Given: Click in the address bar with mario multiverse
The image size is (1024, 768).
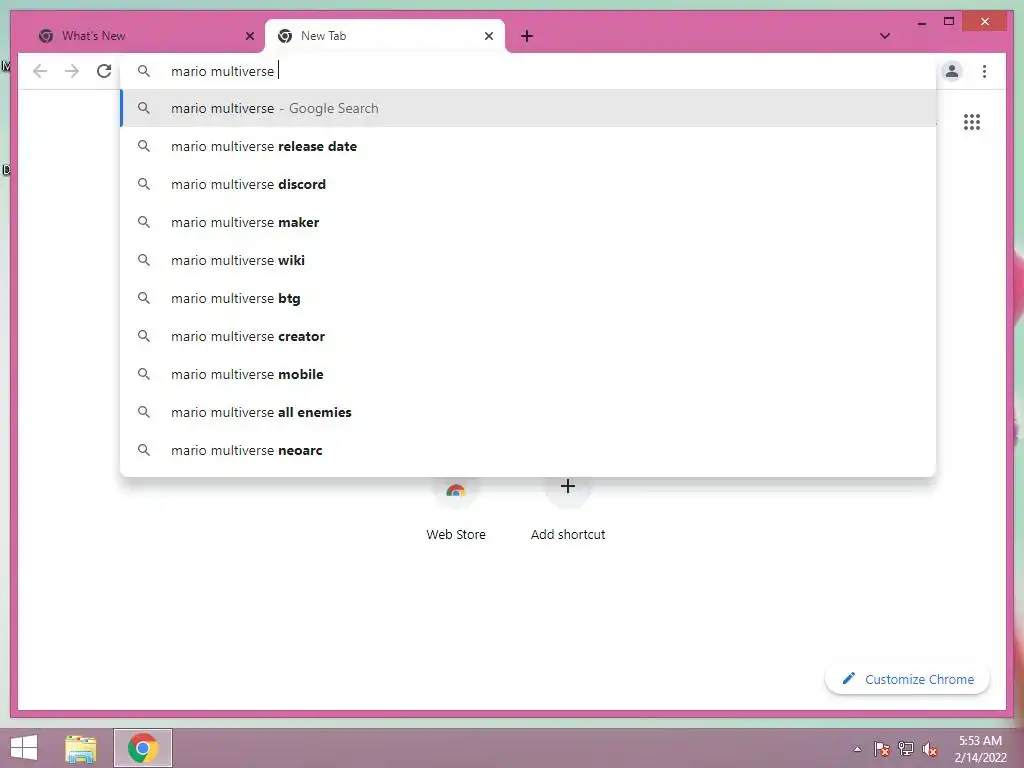Looking at the screenshot, I should [528, 71].
